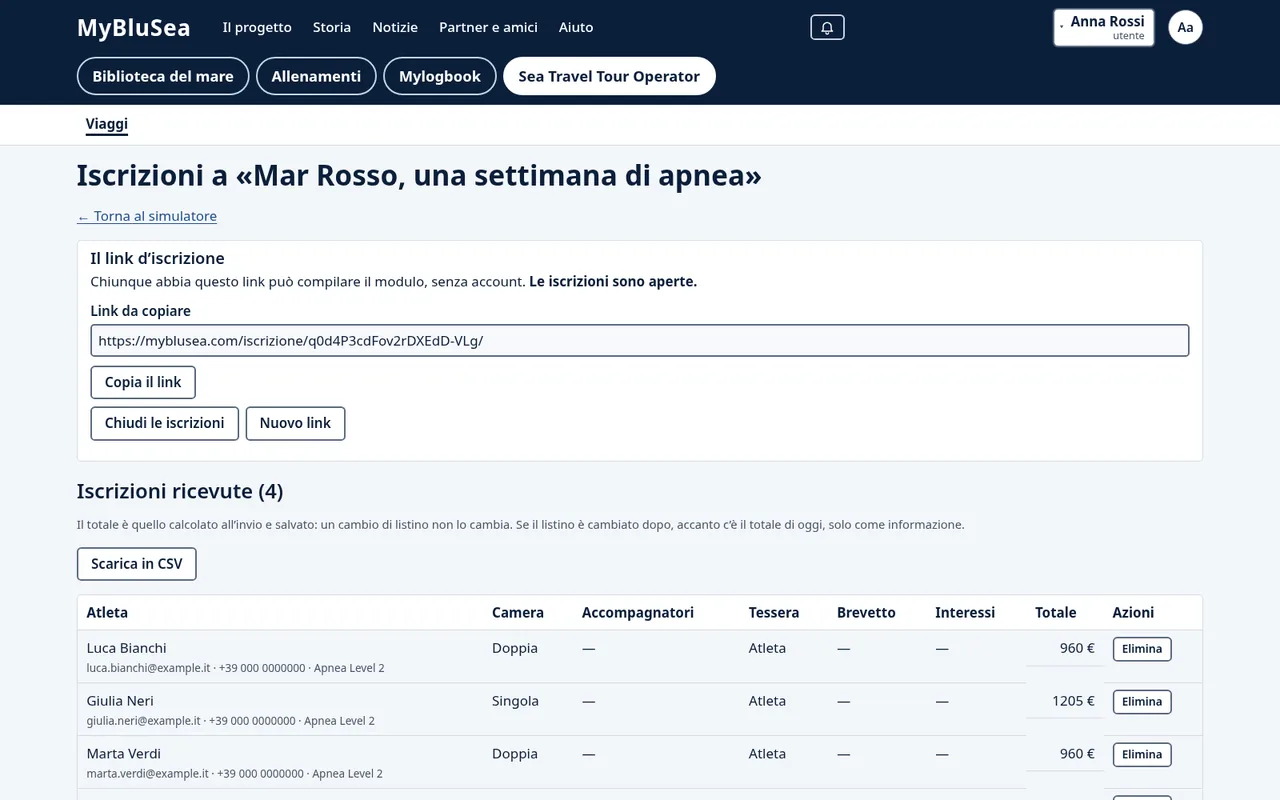The image size is (1280, 800).
Task: Open the Aiuto menu item
Action: 576,27
